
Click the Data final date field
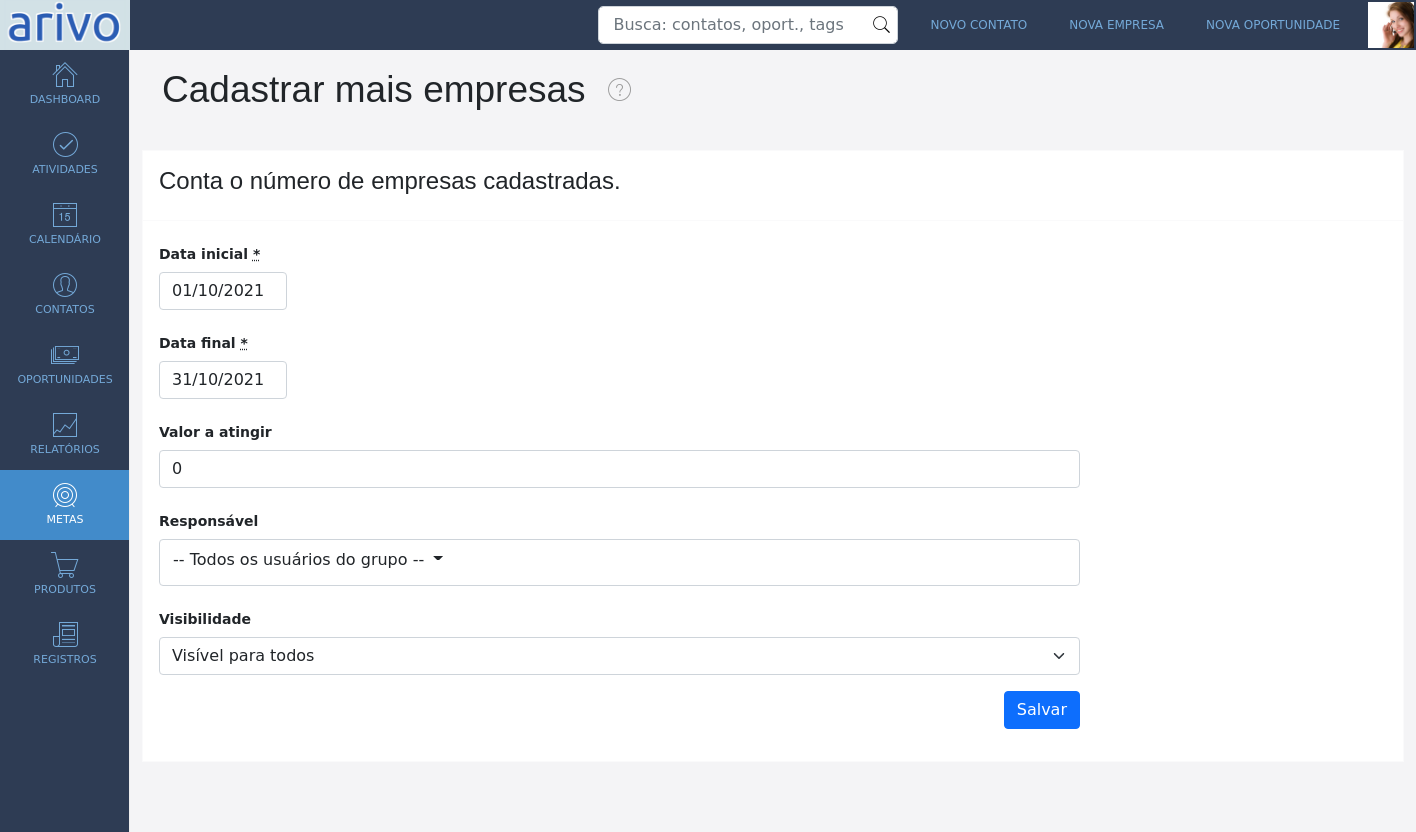(x=223, y=380)
